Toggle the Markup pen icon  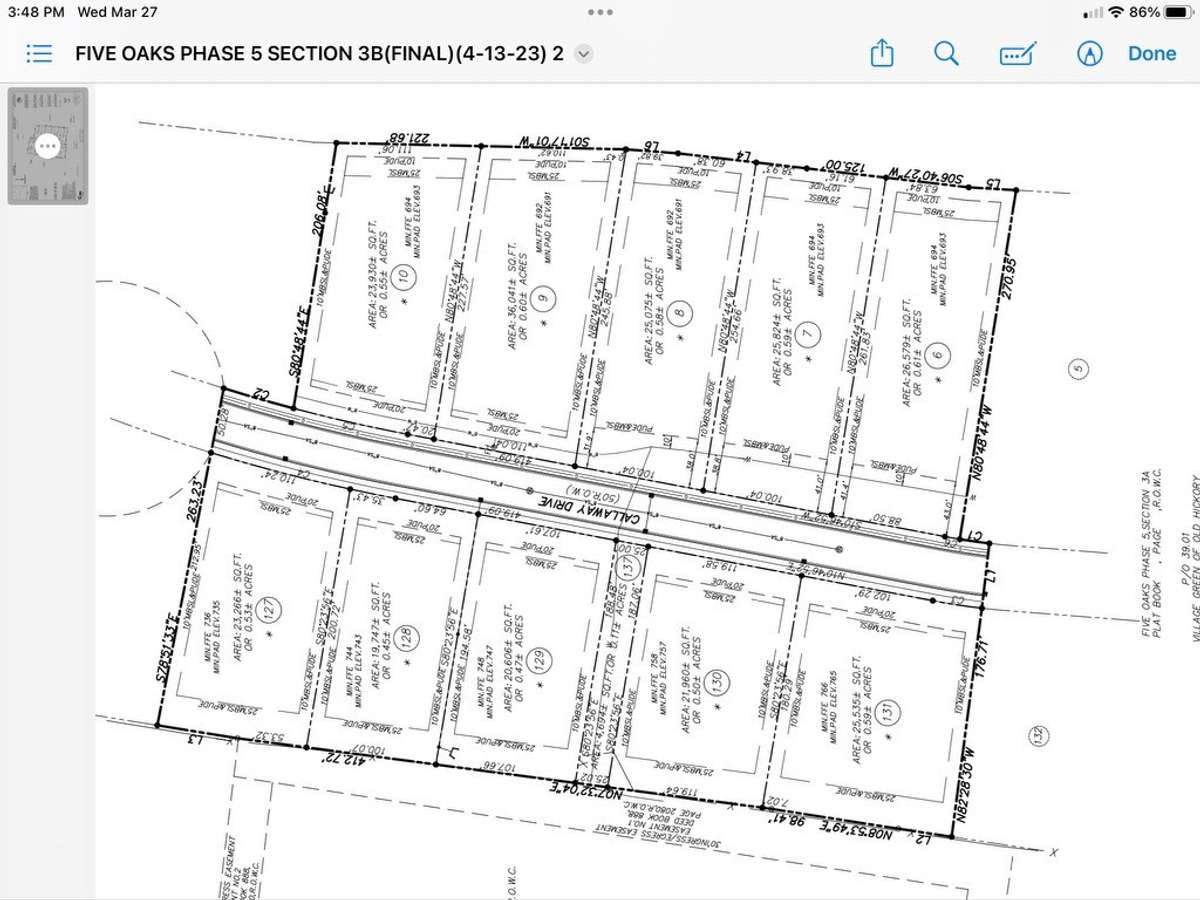(1089, 53)
